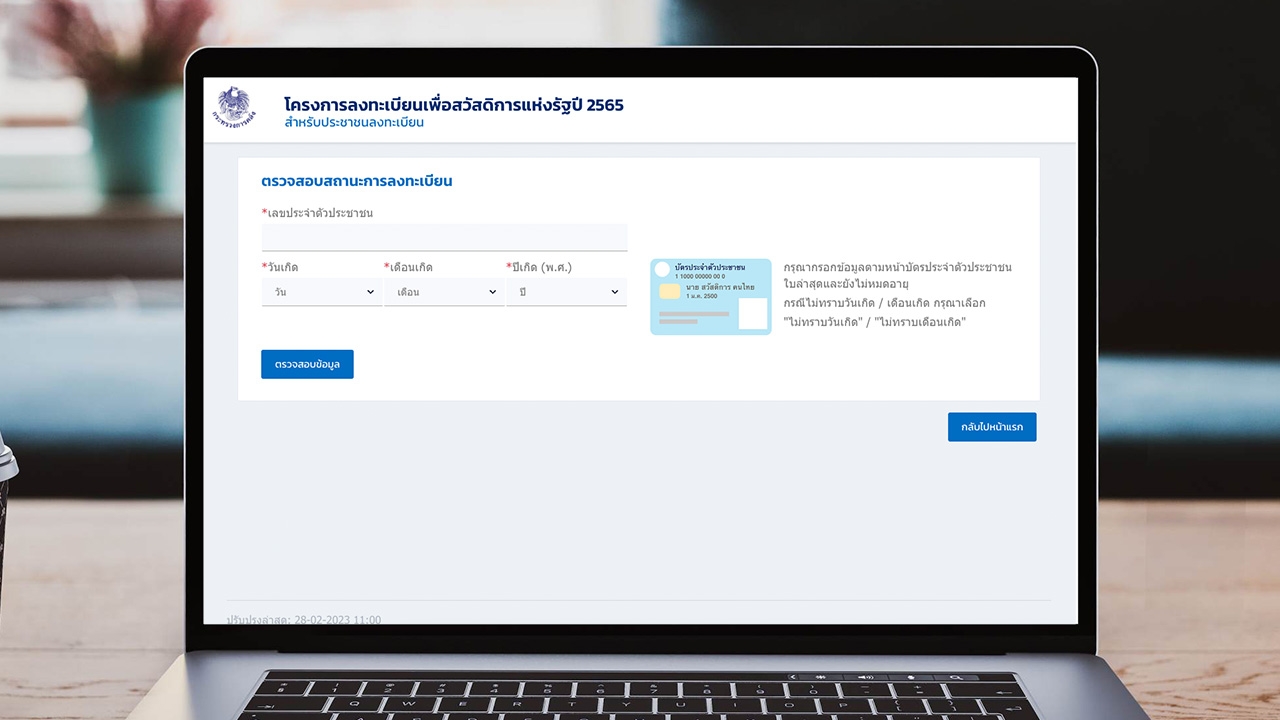The width and height of the screenshot is (1280, 720).
Task: Click the ตรวจสอบสถานะการลงทะเบียน heading
Action: click(x=357, y=181)
